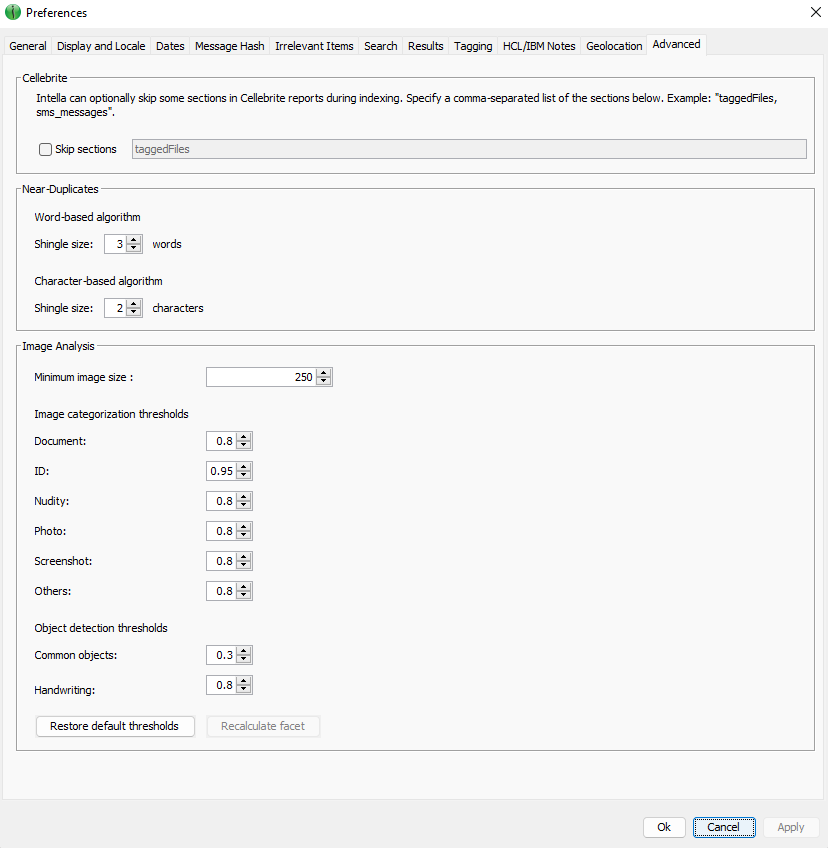Viewport: 828px width, 848px height.
Task: Lower the ID threshold using down arrow
Action: click(x=244, y=475)
